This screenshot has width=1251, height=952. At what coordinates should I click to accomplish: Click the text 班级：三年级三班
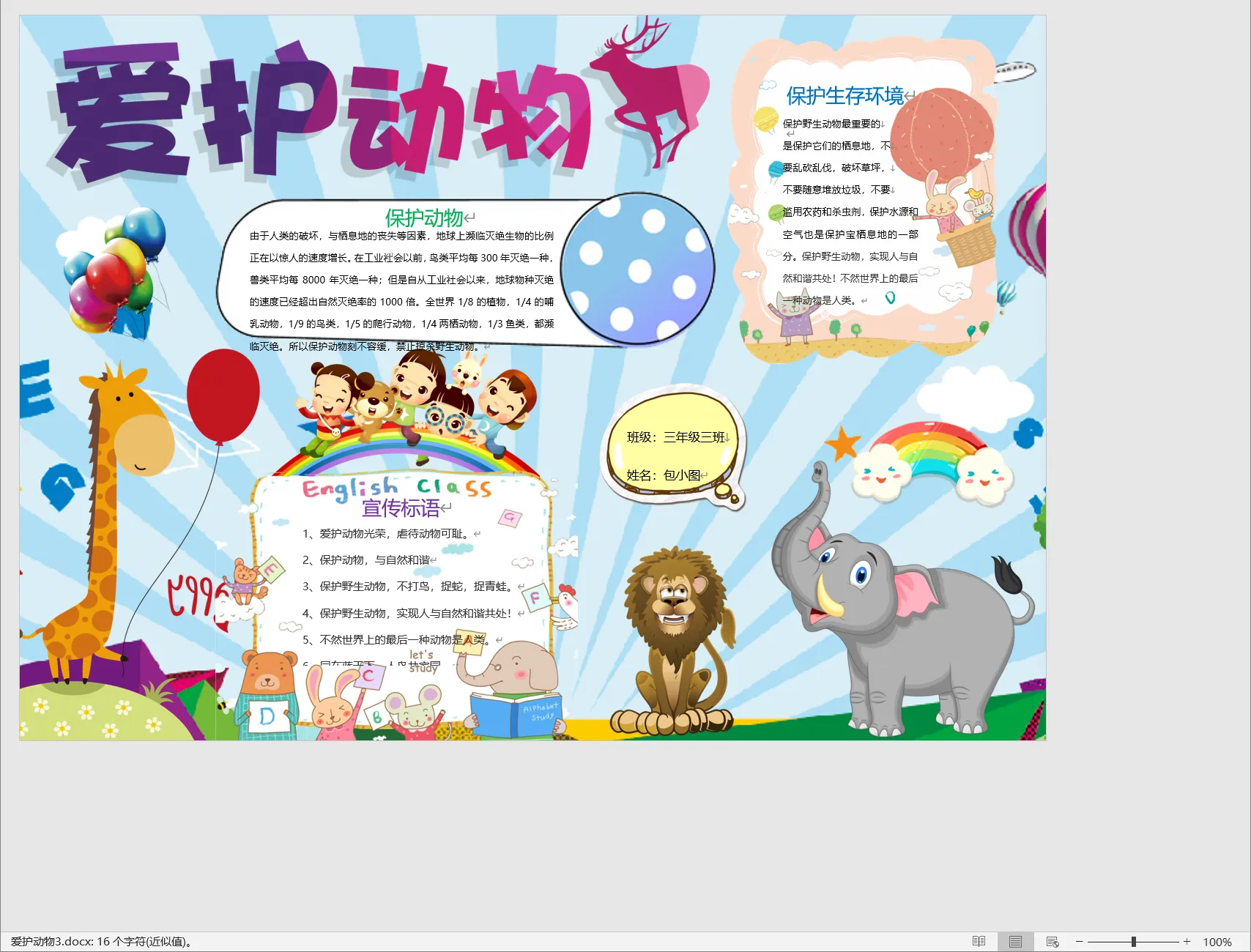pyautogui.click(x=675, y=437)
